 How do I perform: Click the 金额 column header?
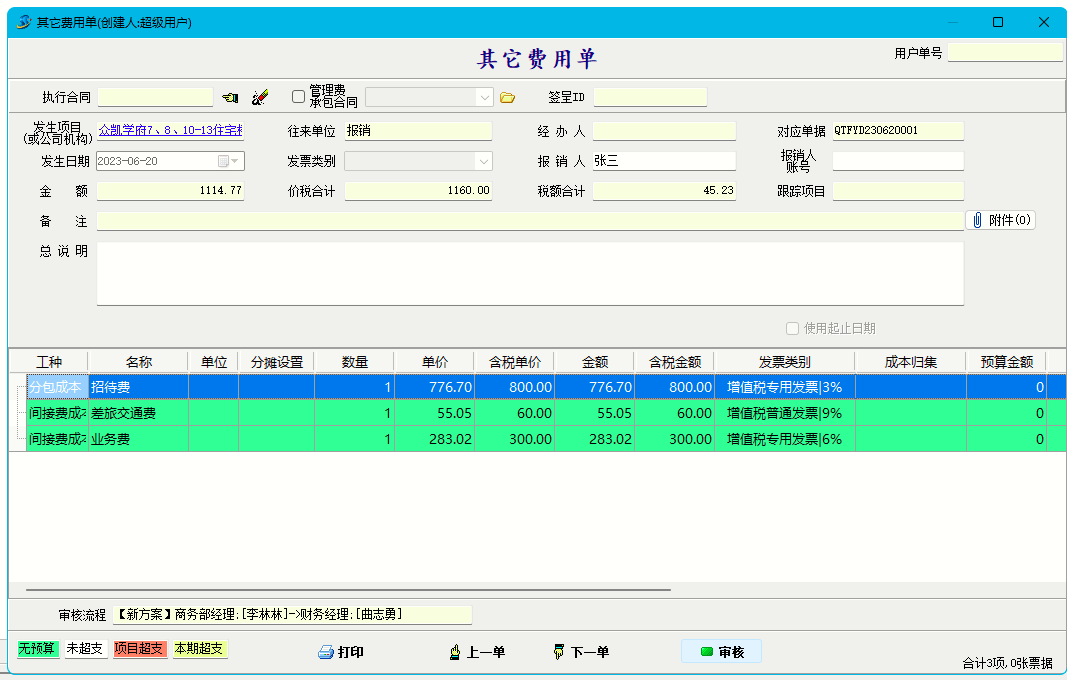(594, 362)
